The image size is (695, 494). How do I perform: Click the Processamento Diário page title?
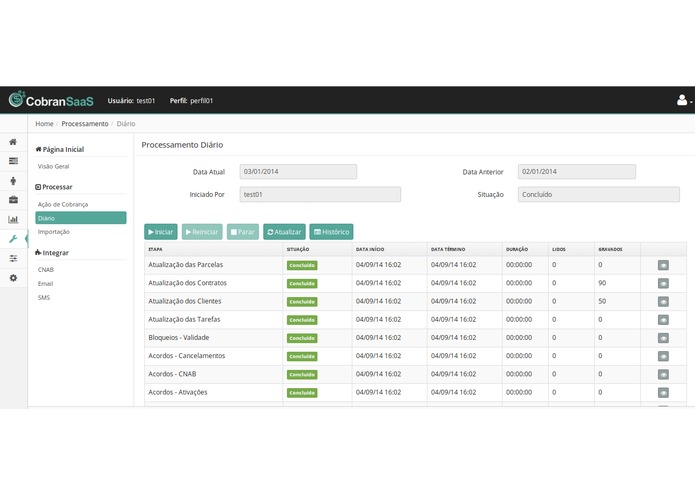(182, 145)
